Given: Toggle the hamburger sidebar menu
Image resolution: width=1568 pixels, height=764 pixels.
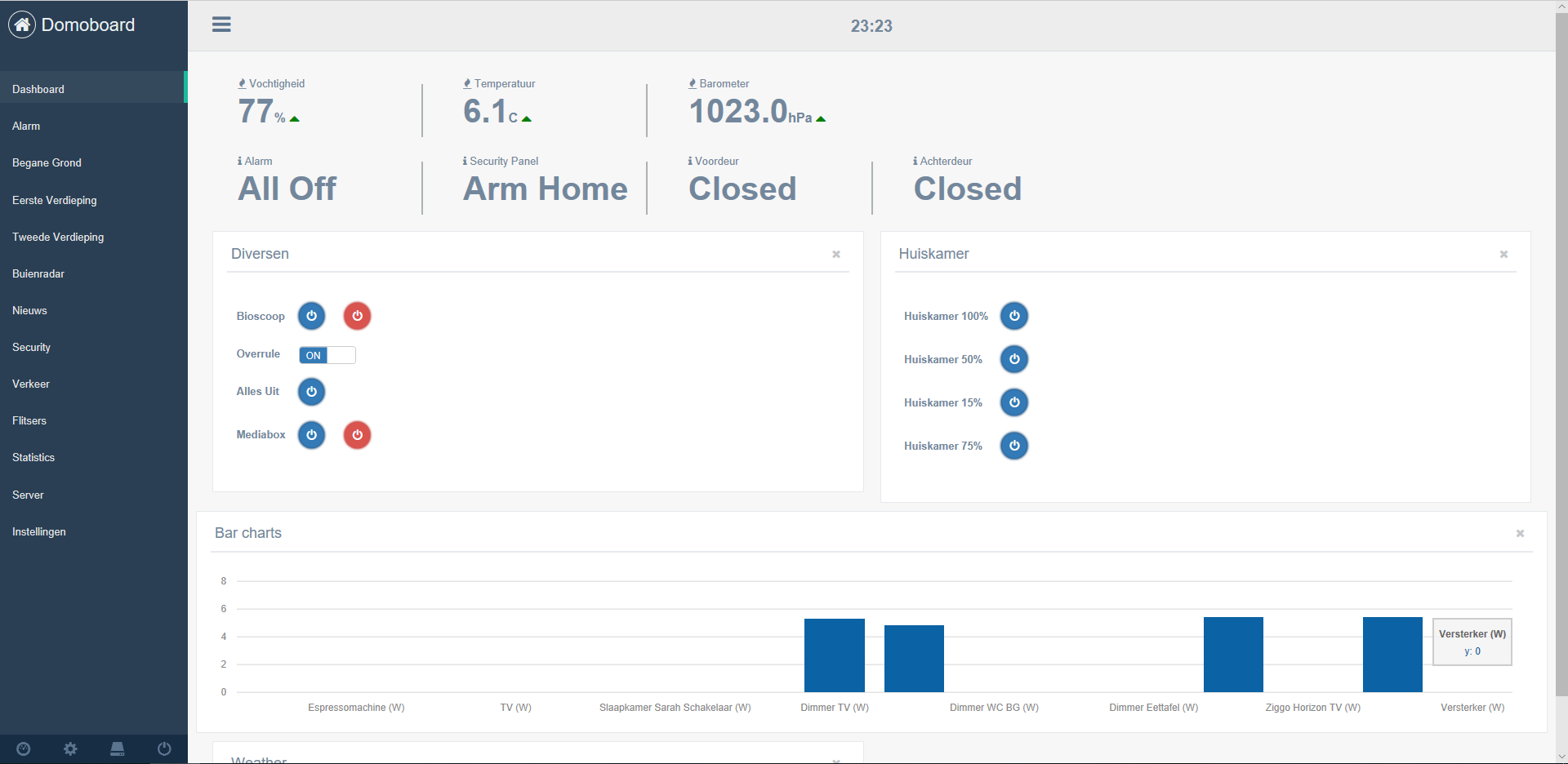Looking at the screenshot, I should pos(221,24).
